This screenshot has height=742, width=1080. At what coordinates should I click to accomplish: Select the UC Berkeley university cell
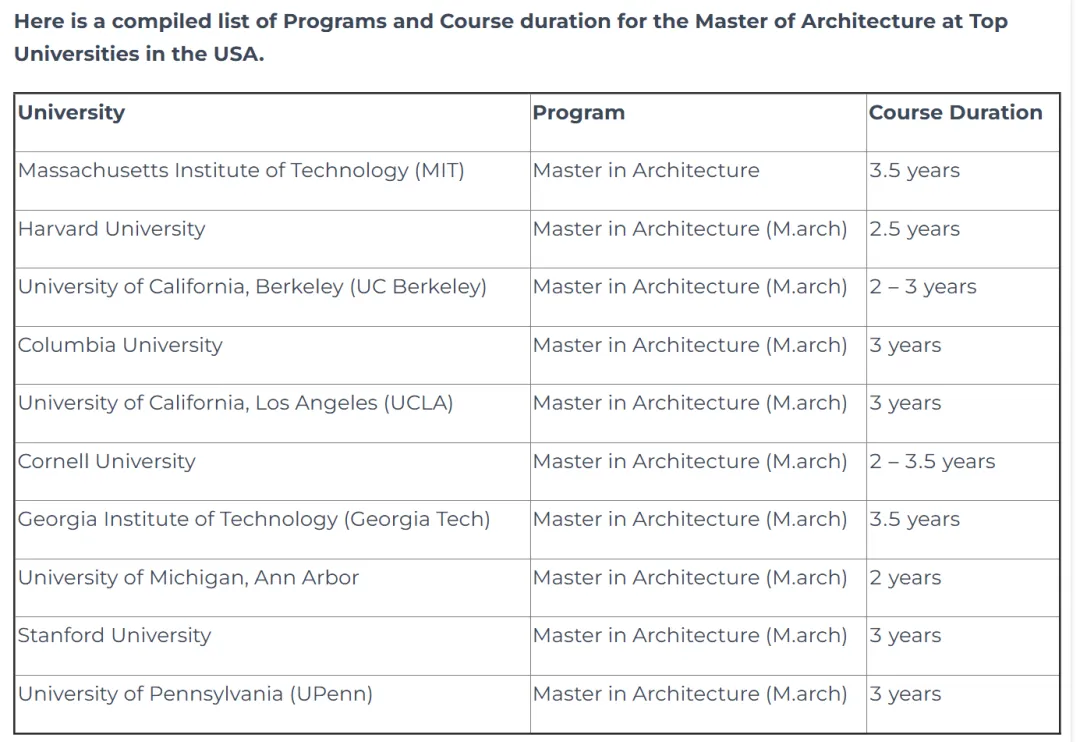pyautogui.click(x=252, y=287)
